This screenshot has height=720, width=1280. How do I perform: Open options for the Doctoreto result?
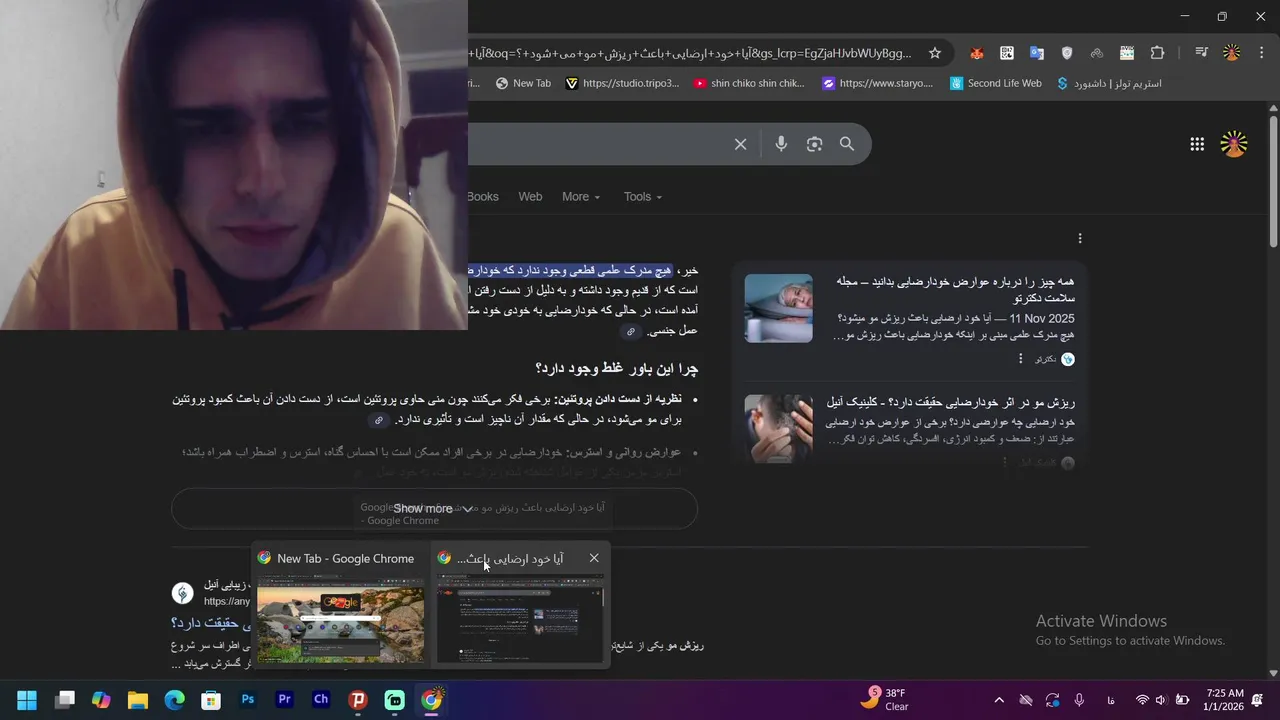click(x=1021, y=359)
